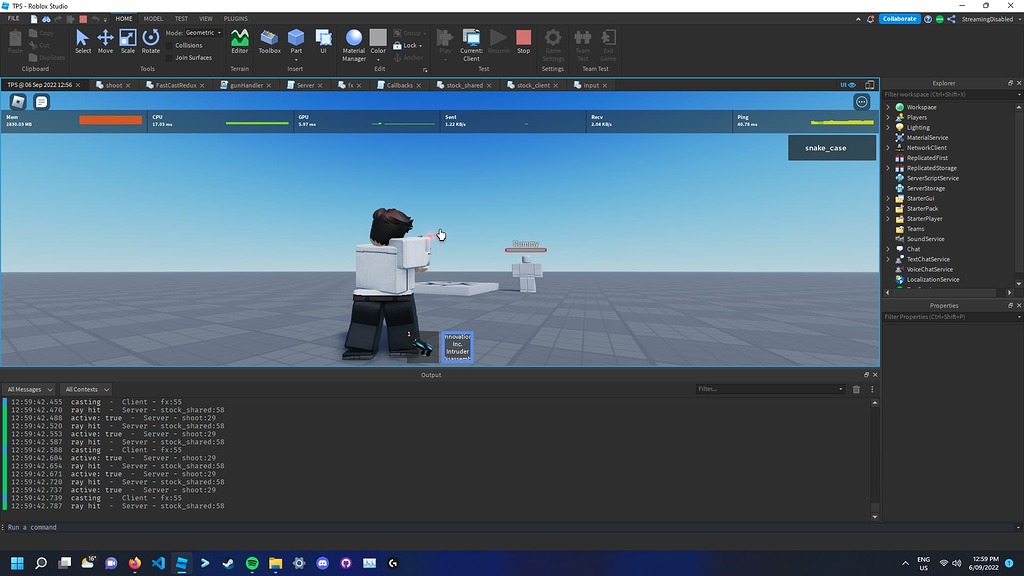The image size is (1024, 576).
Task: Click the Filter field in the Output panel
Action: click(768, 389)
